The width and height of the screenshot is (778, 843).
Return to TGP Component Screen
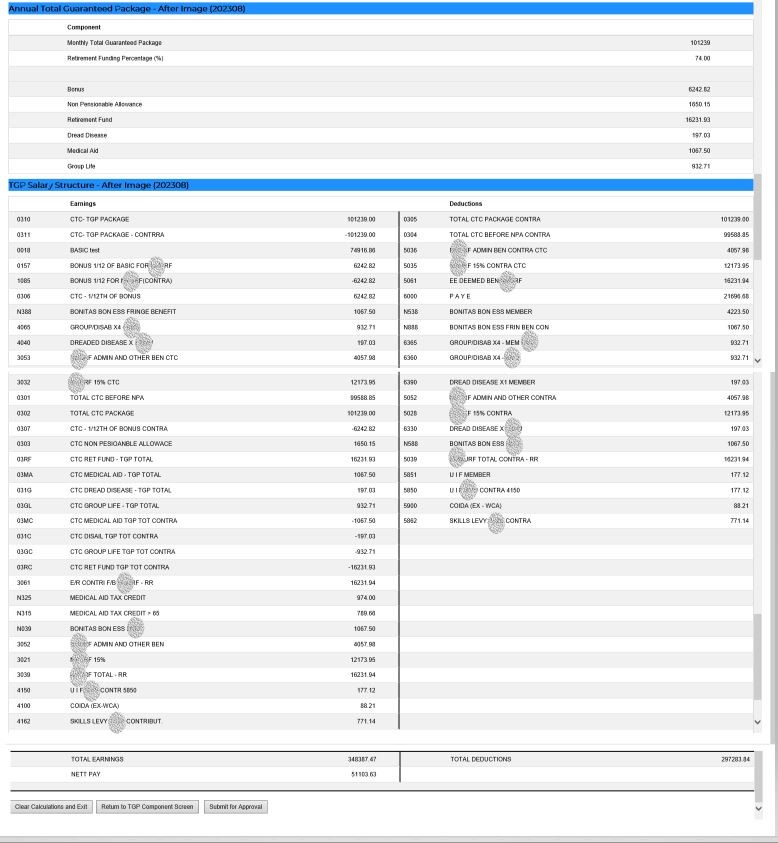coord(148,806)
